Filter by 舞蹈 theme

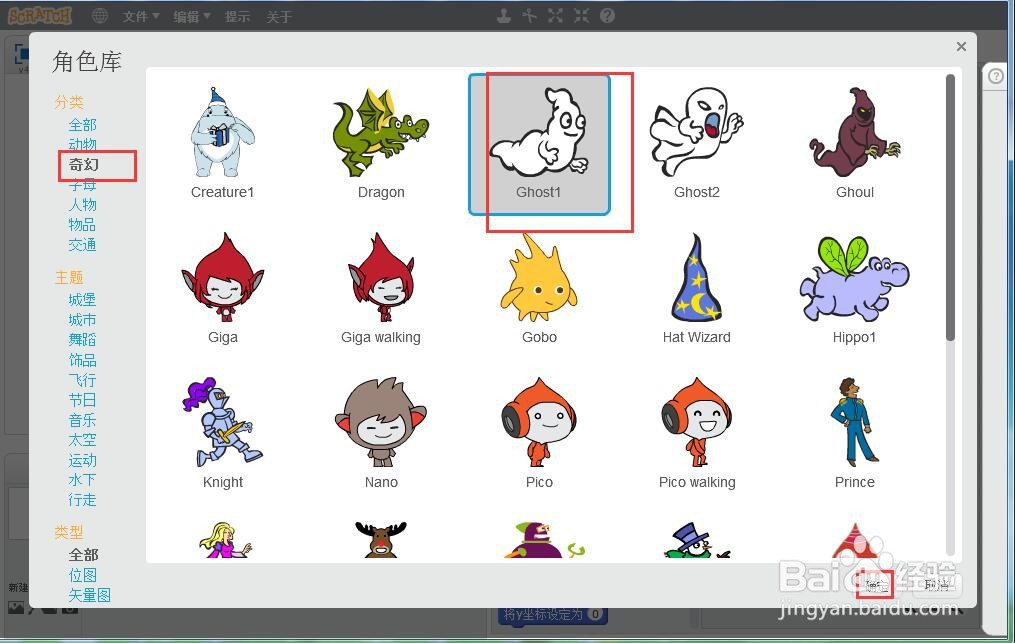pyautogui.click(x=82, y=340)
